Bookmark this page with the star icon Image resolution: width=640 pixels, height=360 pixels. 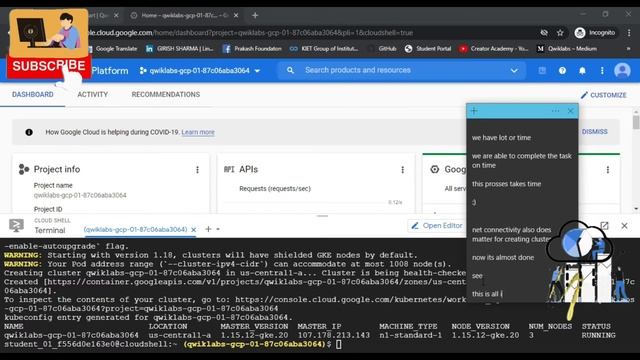coord(560,33)
